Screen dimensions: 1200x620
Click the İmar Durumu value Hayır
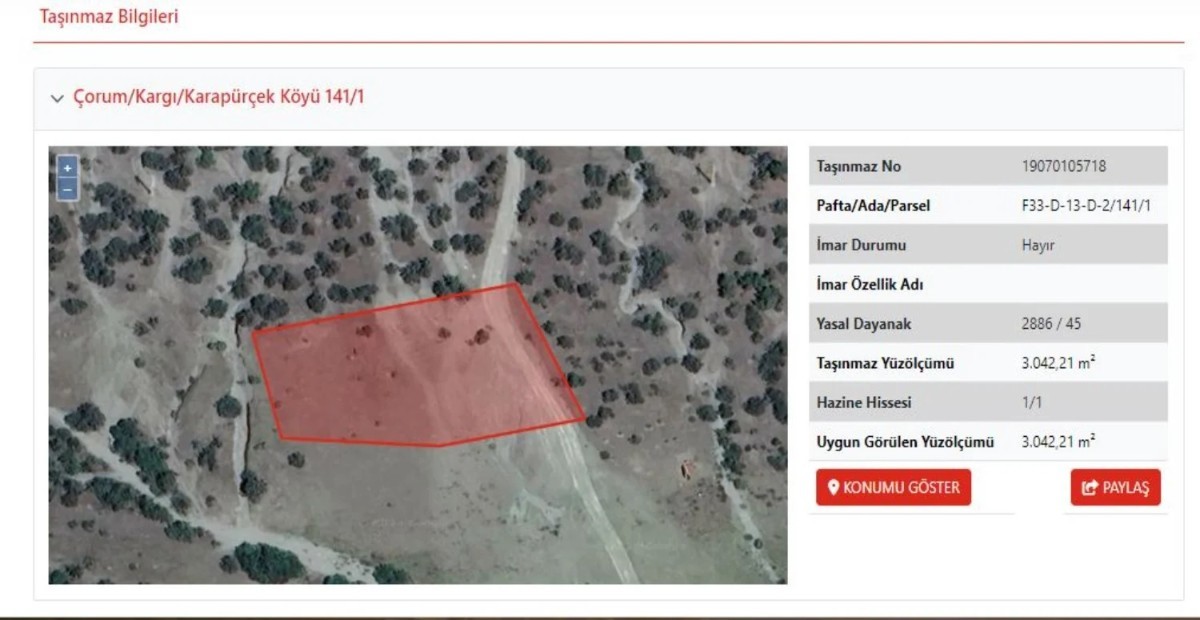tap(1038, 245)
